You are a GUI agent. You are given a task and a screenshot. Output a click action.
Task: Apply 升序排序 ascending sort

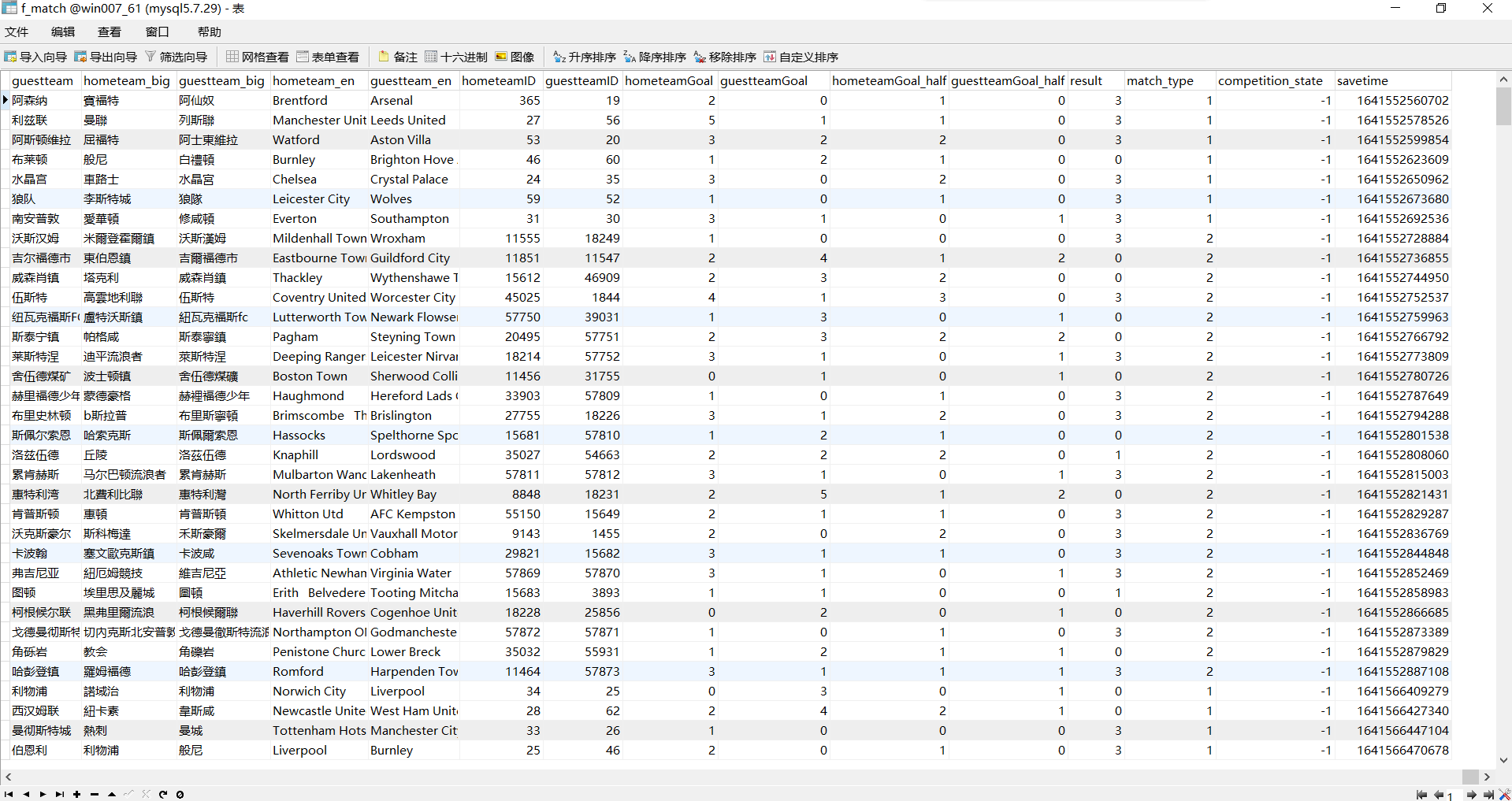coord(585,57)
